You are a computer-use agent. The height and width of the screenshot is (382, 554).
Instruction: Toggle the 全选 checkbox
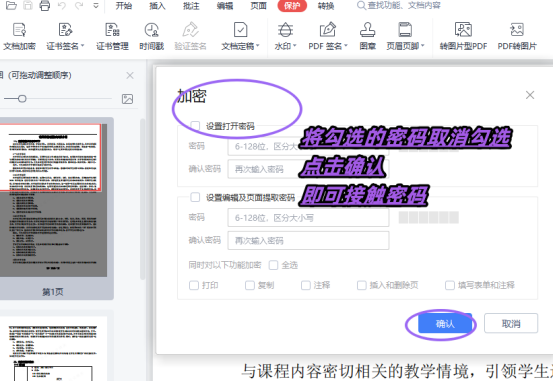coord(273,265)
